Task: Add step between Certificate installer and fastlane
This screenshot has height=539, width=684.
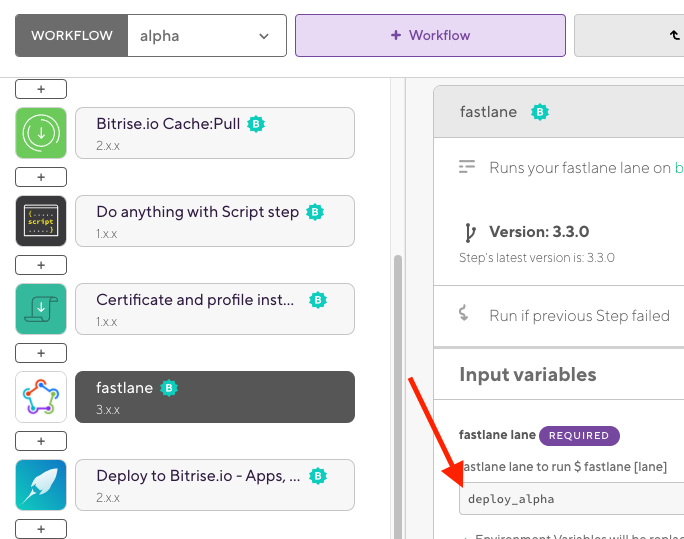Action: click(41, 353)
